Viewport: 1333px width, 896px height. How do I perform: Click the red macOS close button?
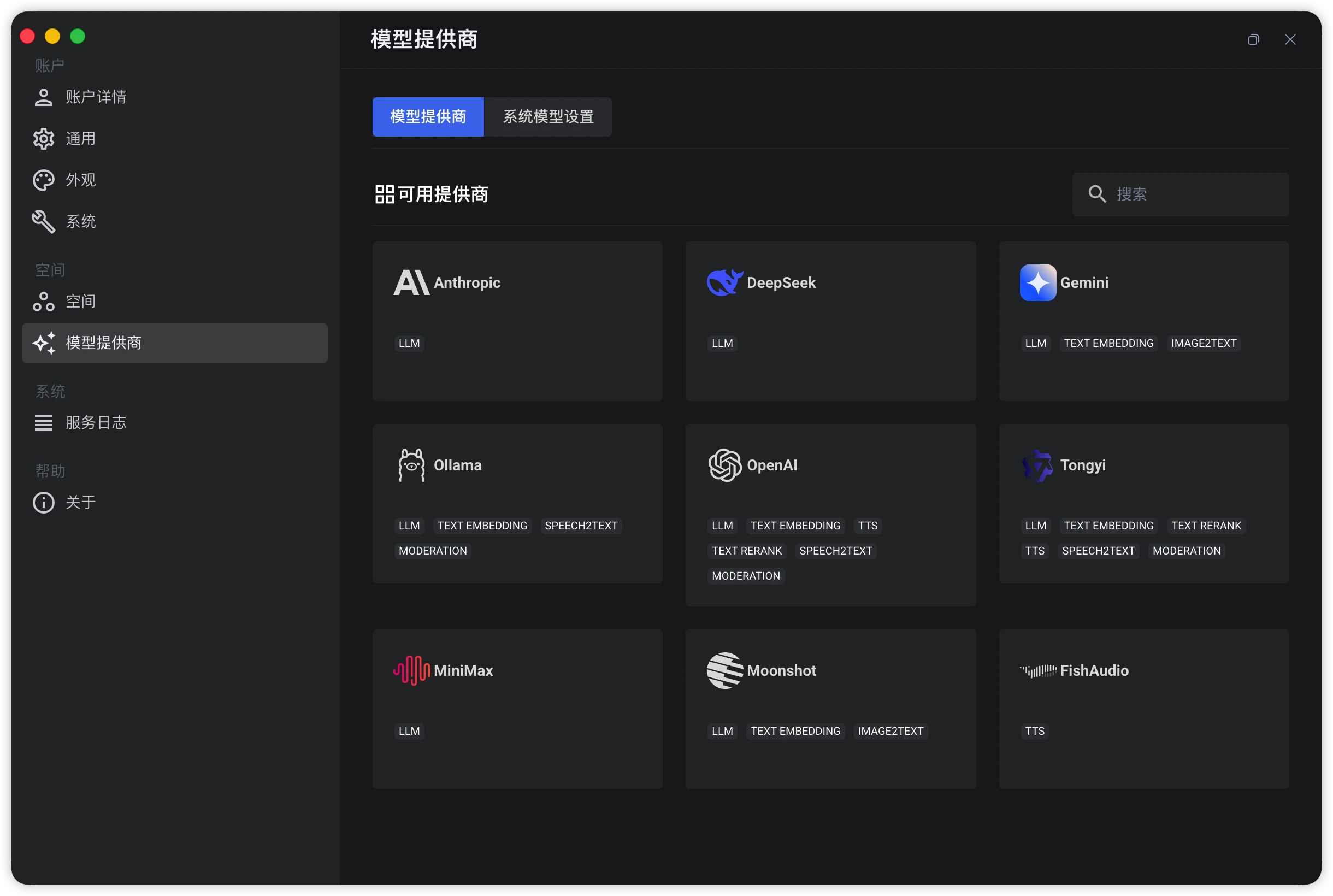coord(27,37)
